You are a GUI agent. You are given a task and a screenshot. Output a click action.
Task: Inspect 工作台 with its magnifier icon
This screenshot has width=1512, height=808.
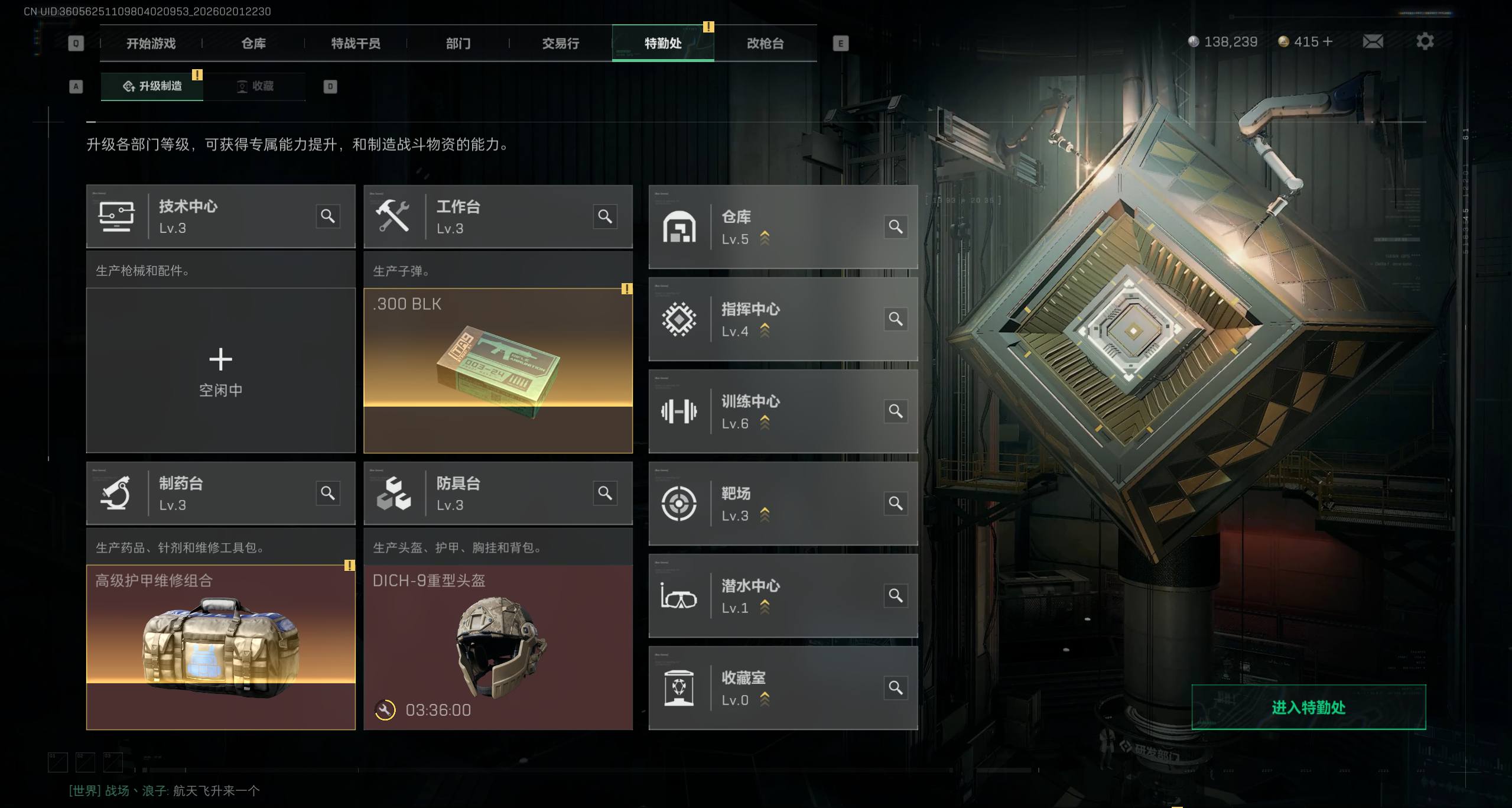[x=605, y=216]
